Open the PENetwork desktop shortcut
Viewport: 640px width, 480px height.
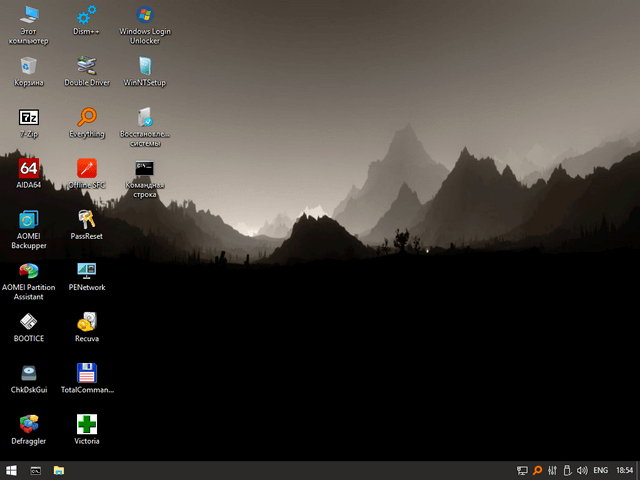[x=87, y=270]
